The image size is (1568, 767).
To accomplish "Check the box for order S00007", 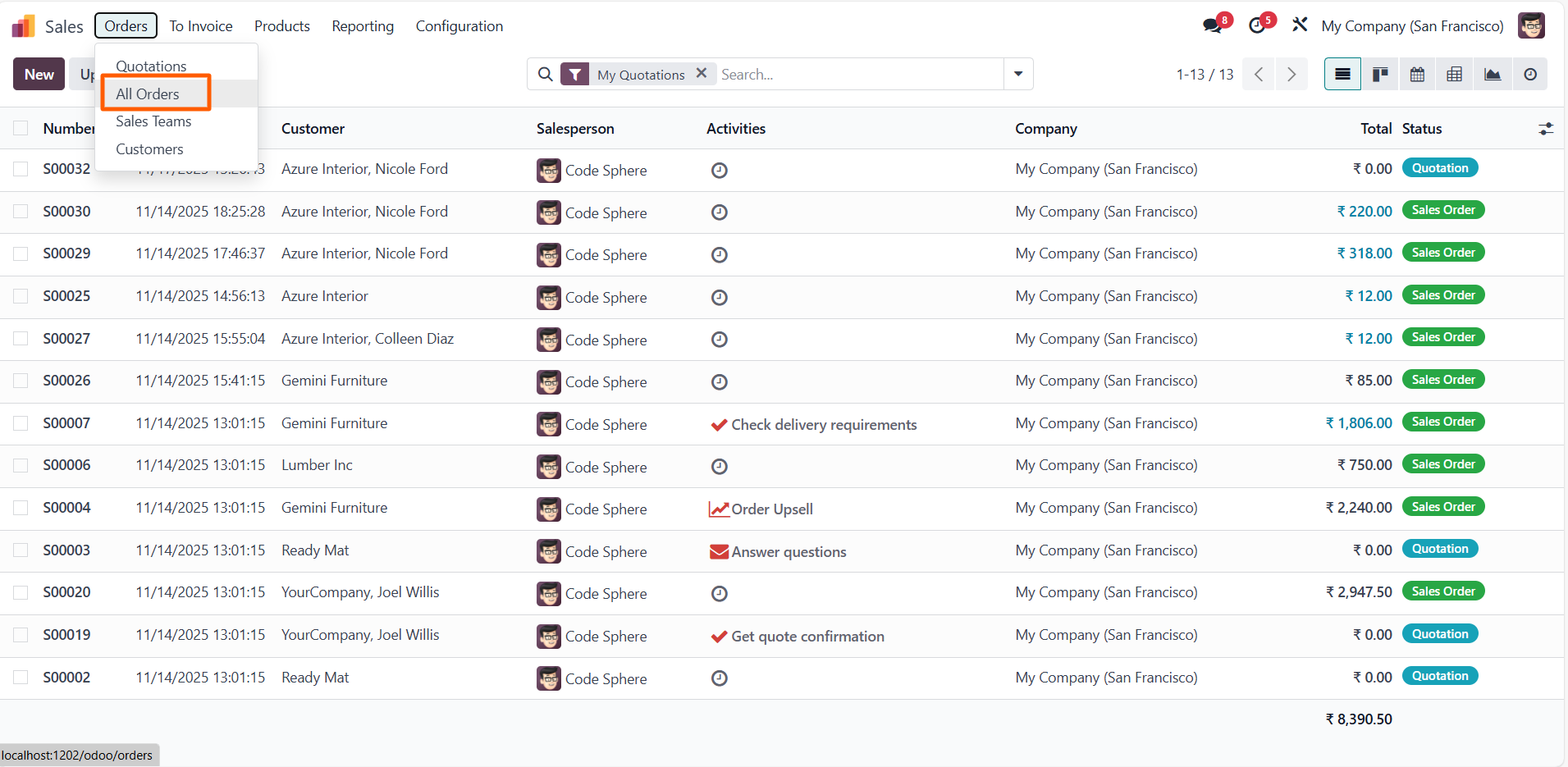I will click(x=21, y=423).
